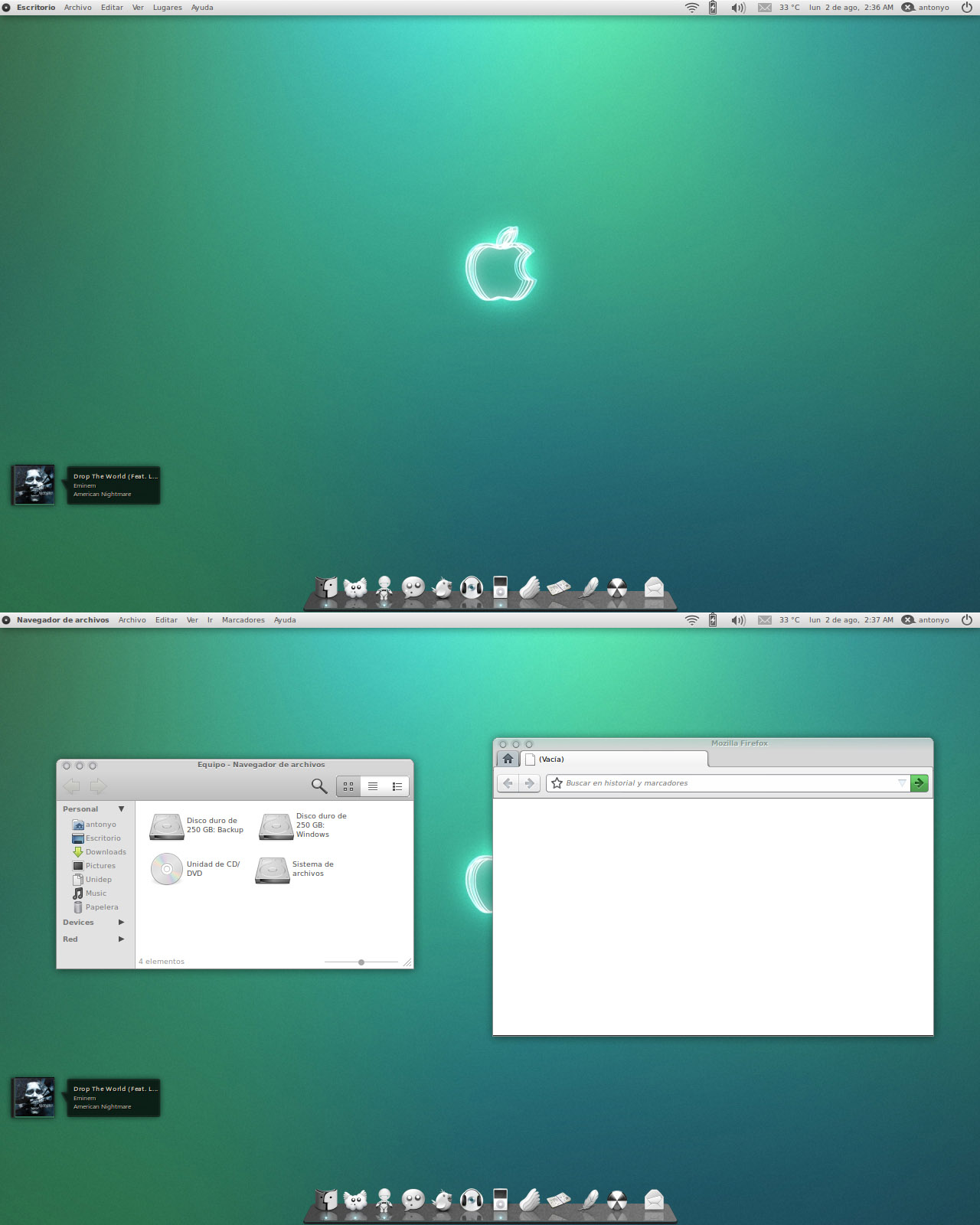Click the green Go arrow in Firefox
The height and width of the screenshot is (1225, 980).
(920, 783)
